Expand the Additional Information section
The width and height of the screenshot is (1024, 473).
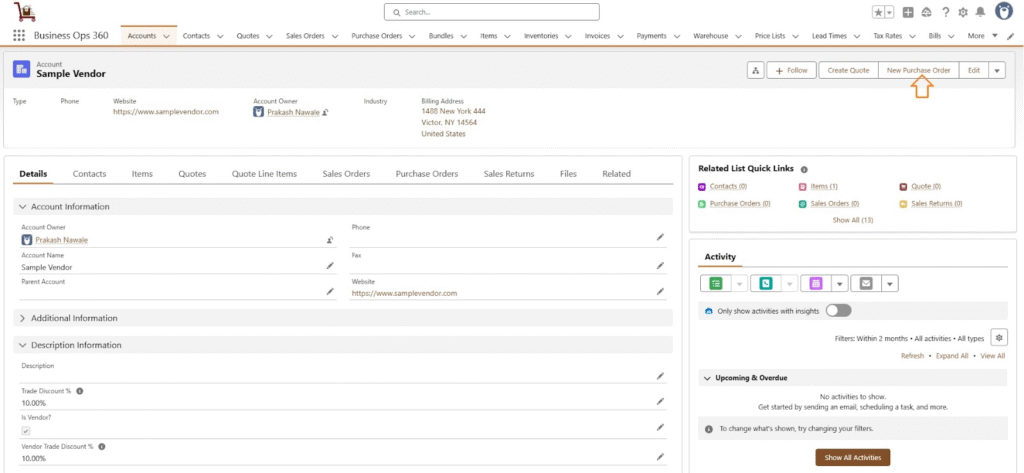[23, 318]
